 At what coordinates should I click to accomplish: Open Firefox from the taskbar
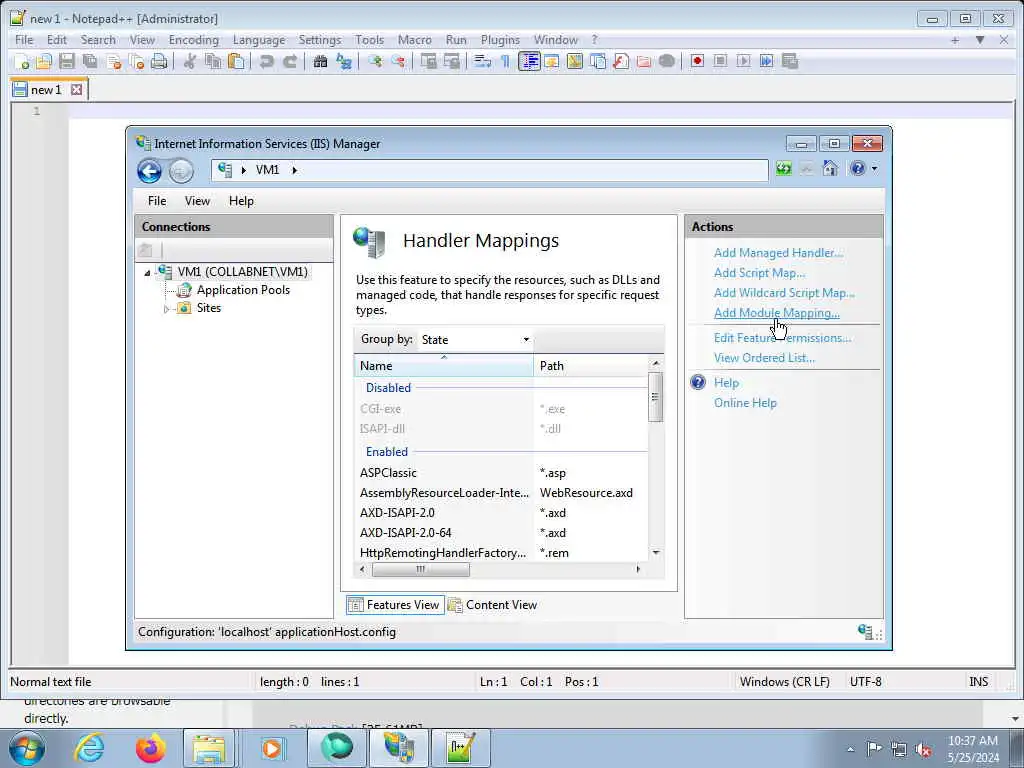pyautogui.click(x=150, y=748)
